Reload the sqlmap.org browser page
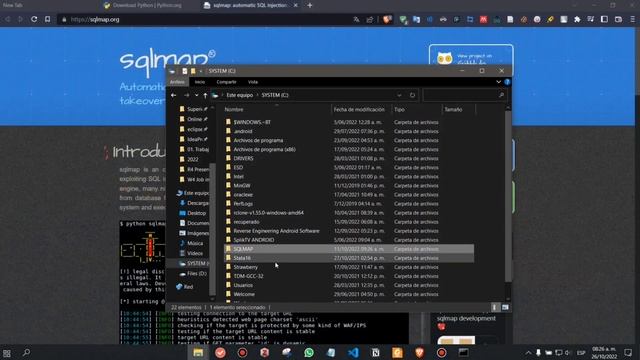This screenshot has height=360, width=640. [x=34, y=19]
